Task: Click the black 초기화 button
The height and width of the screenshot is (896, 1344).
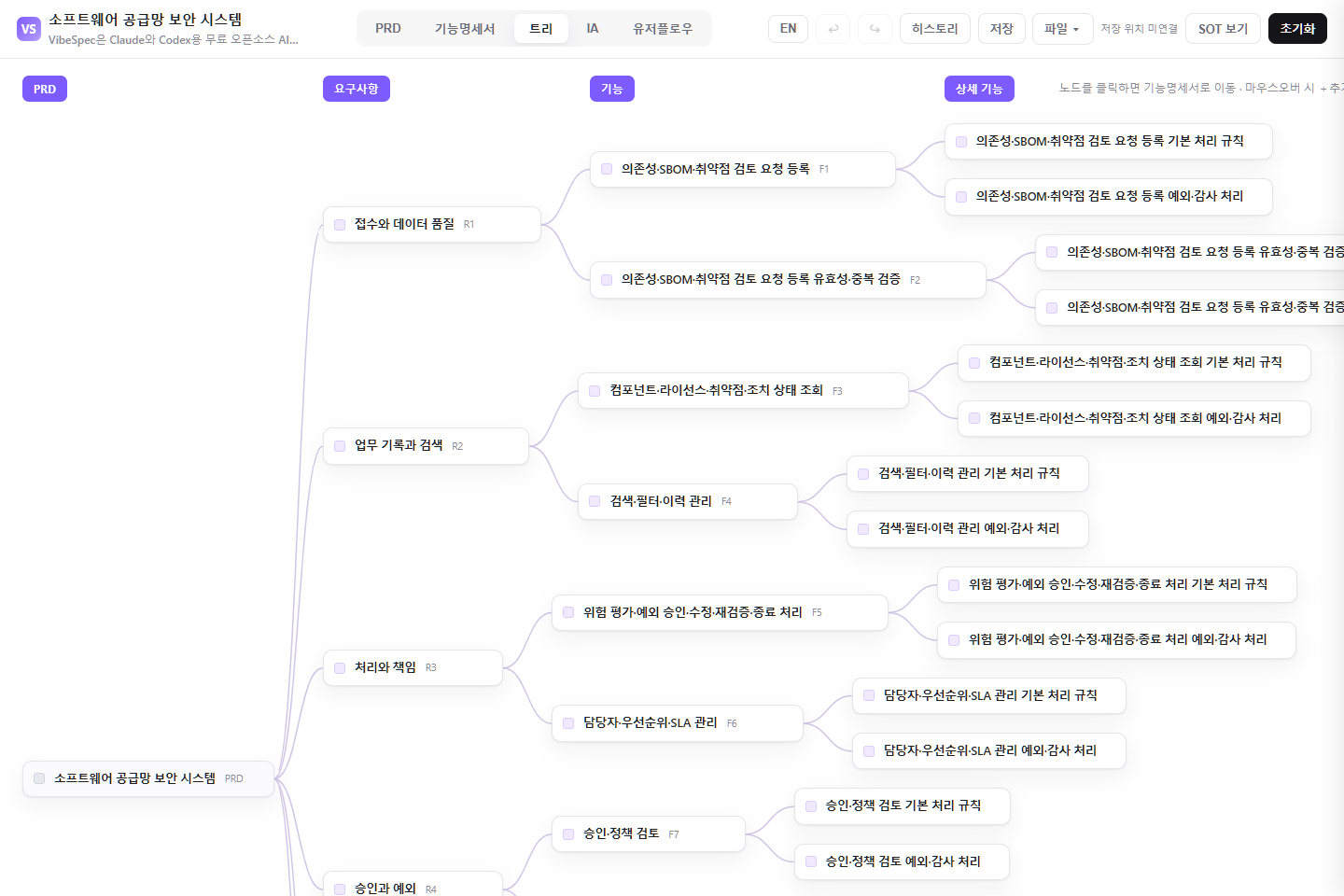Action: (x=1297, y=29)
